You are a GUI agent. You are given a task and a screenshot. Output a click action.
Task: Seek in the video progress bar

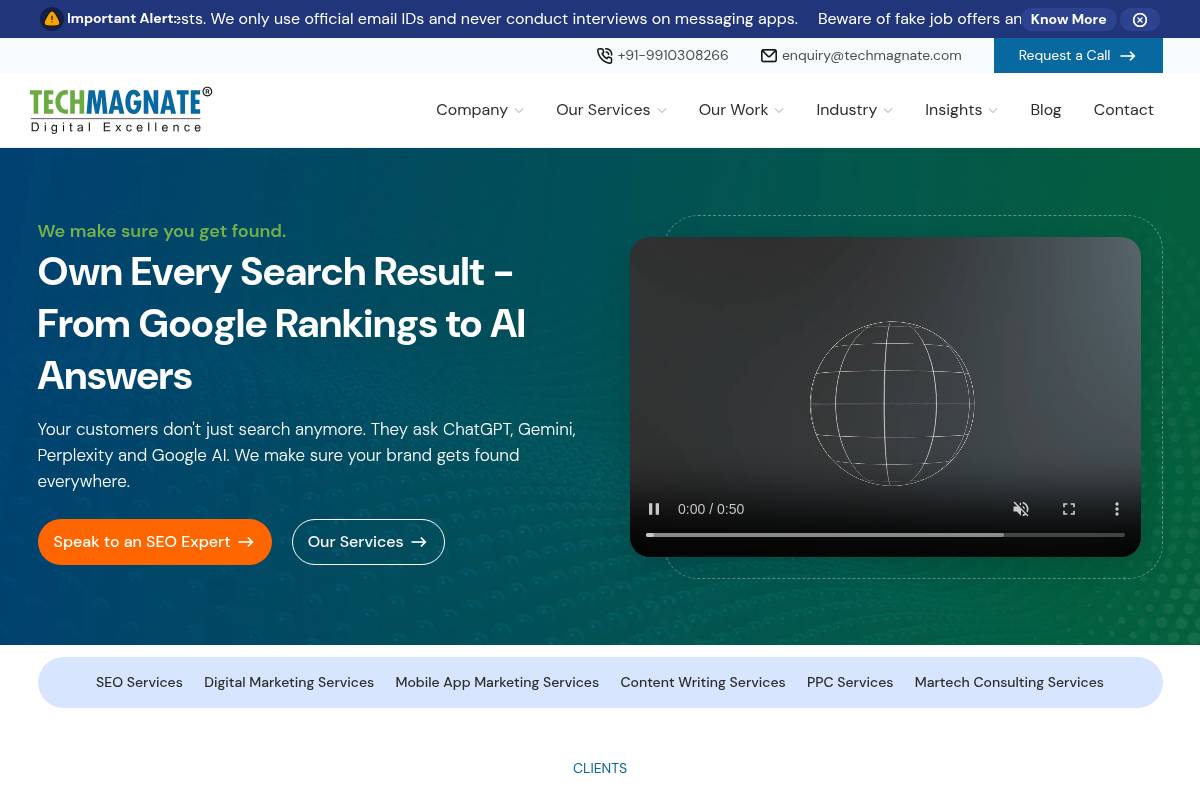(885, 535)
